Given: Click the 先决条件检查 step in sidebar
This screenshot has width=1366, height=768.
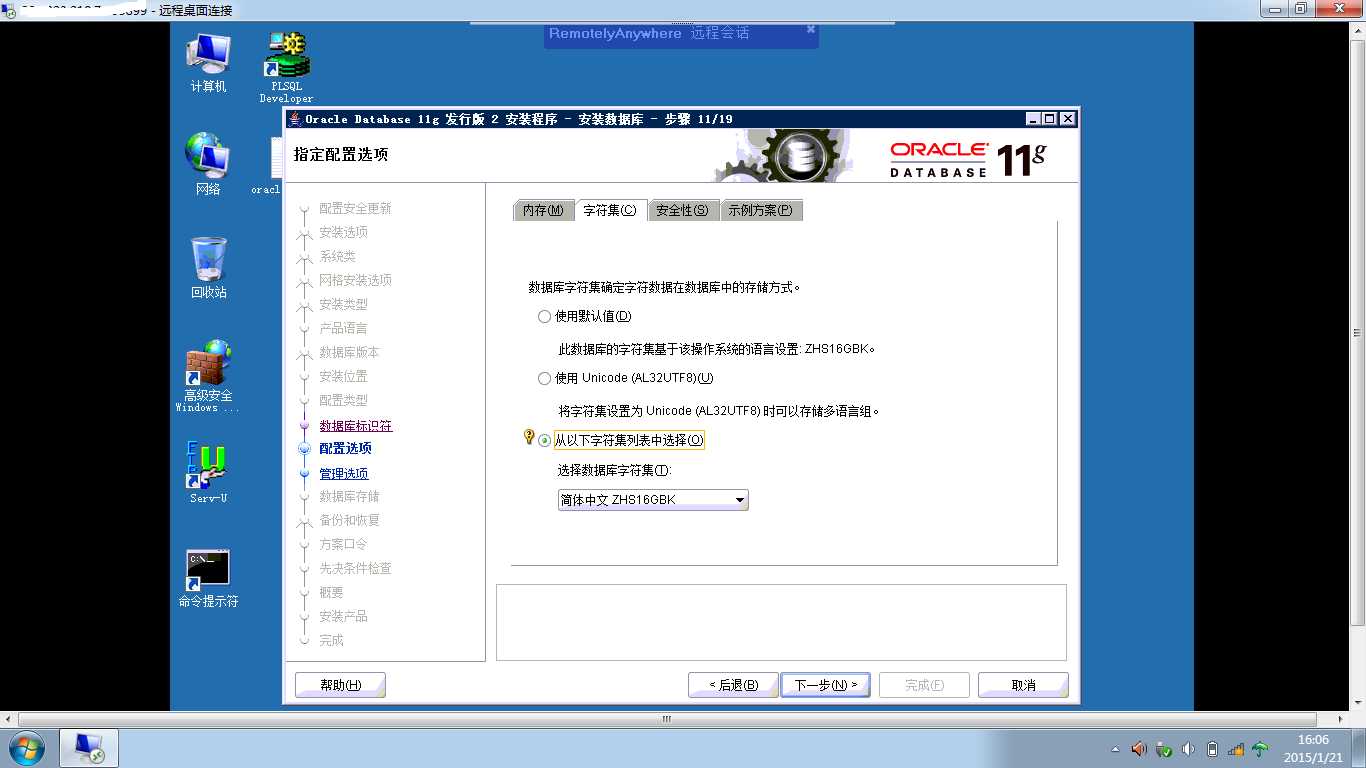Looking at the screenshot, I should 356,568.
